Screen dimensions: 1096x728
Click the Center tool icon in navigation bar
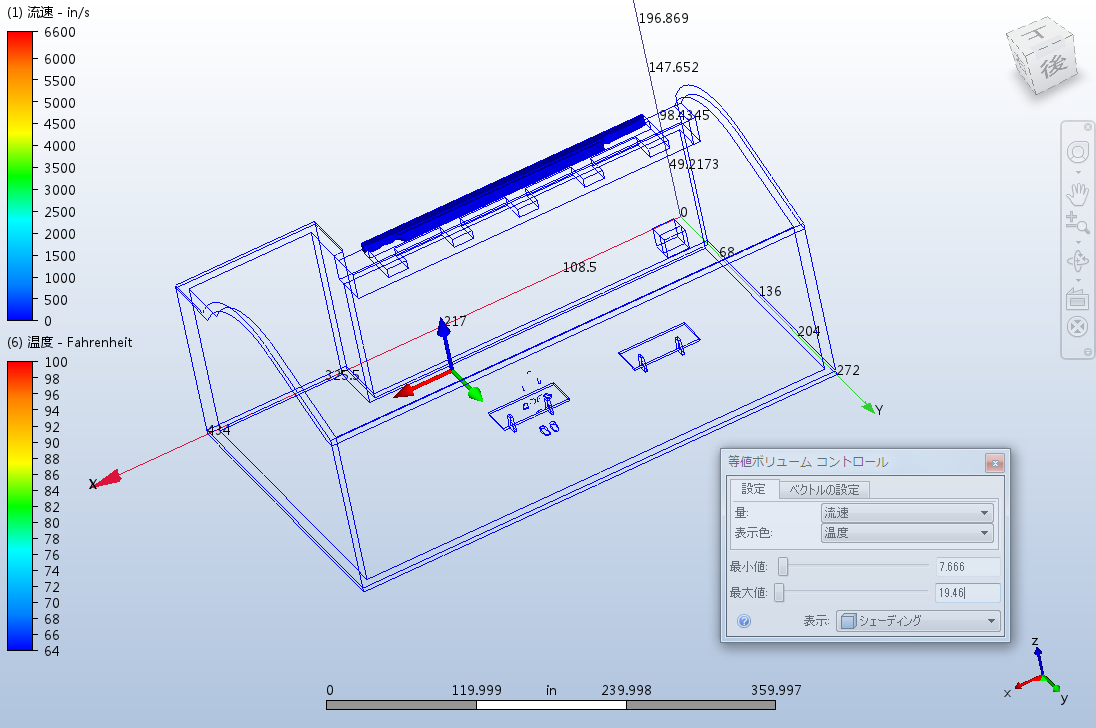click(x=1077, y=326)
